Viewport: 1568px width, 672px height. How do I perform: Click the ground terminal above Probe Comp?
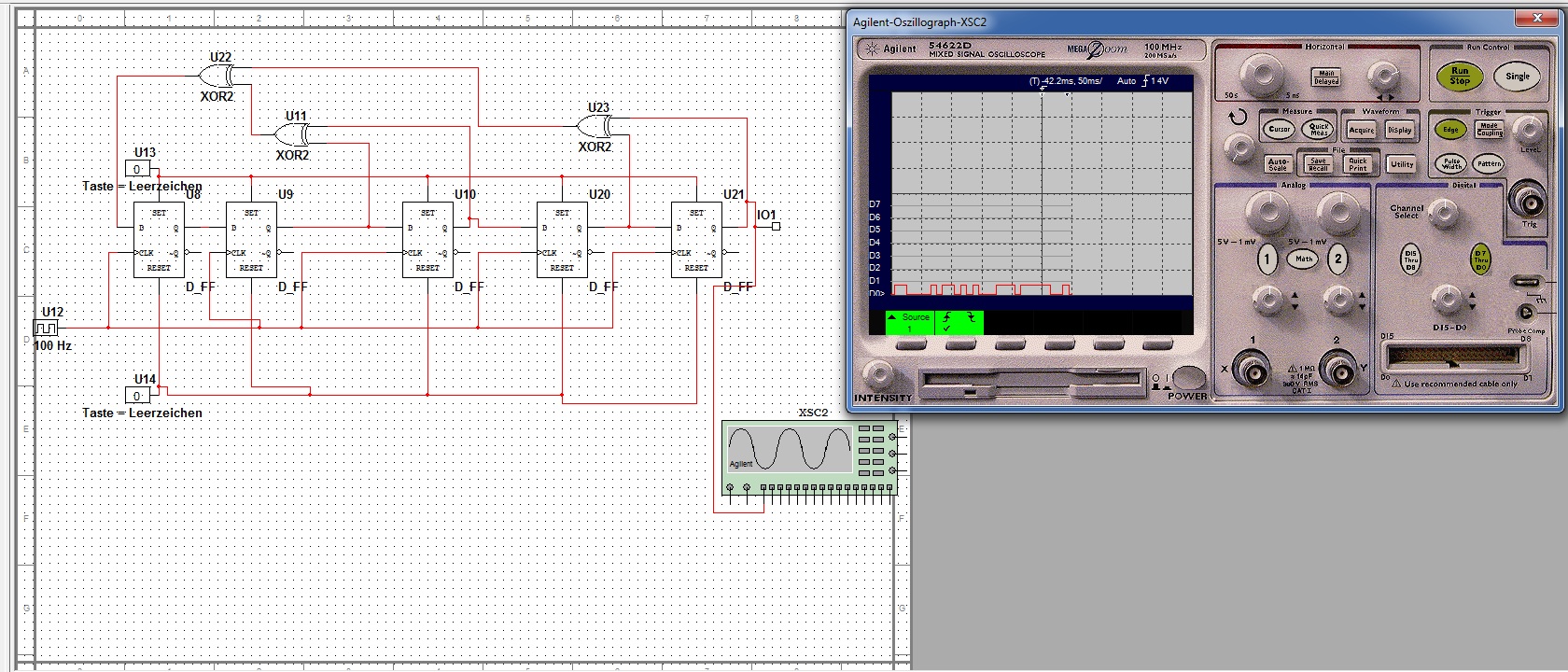click(x=1527, y=282)
